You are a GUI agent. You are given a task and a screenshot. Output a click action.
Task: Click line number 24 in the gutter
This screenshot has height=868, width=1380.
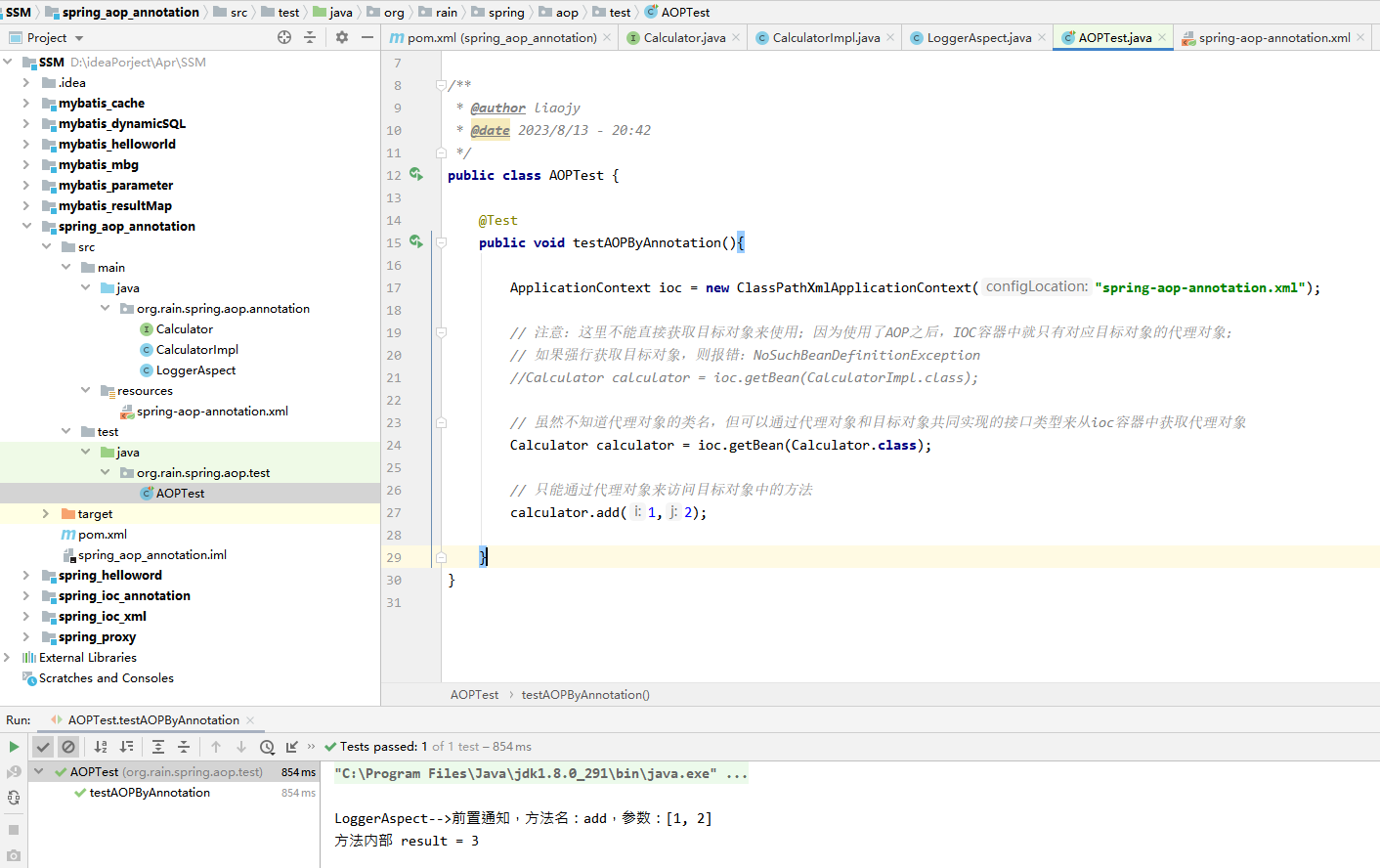[x=394, y=445]
